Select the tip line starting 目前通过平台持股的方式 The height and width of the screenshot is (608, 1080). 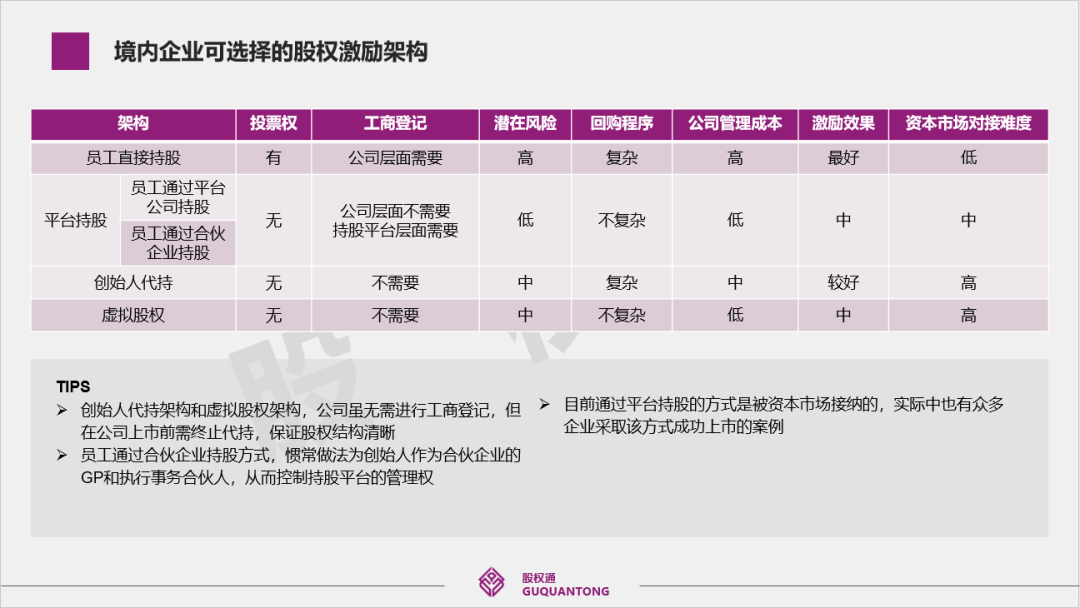784,404
